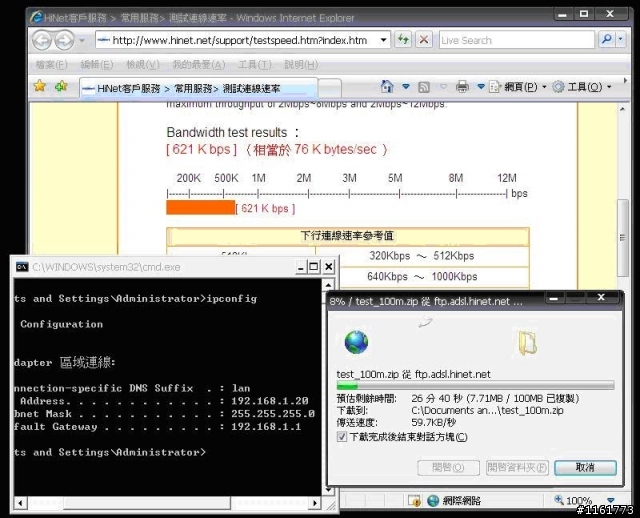Viewport: 640px width, 518px height.
Task: Open the 工具(T) menu in menu bar
Action: (x=255, y=64)
